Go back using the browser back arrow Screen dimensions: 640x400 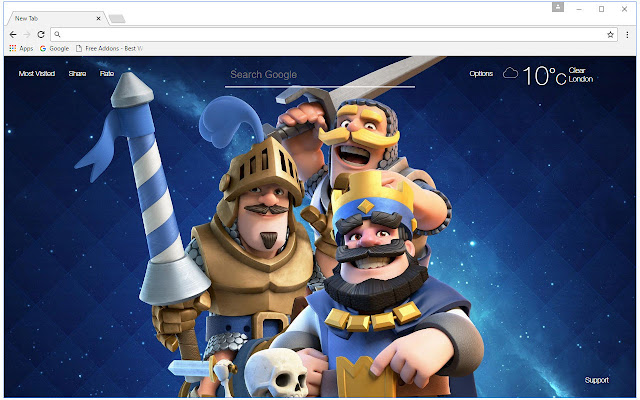point(13,35)
